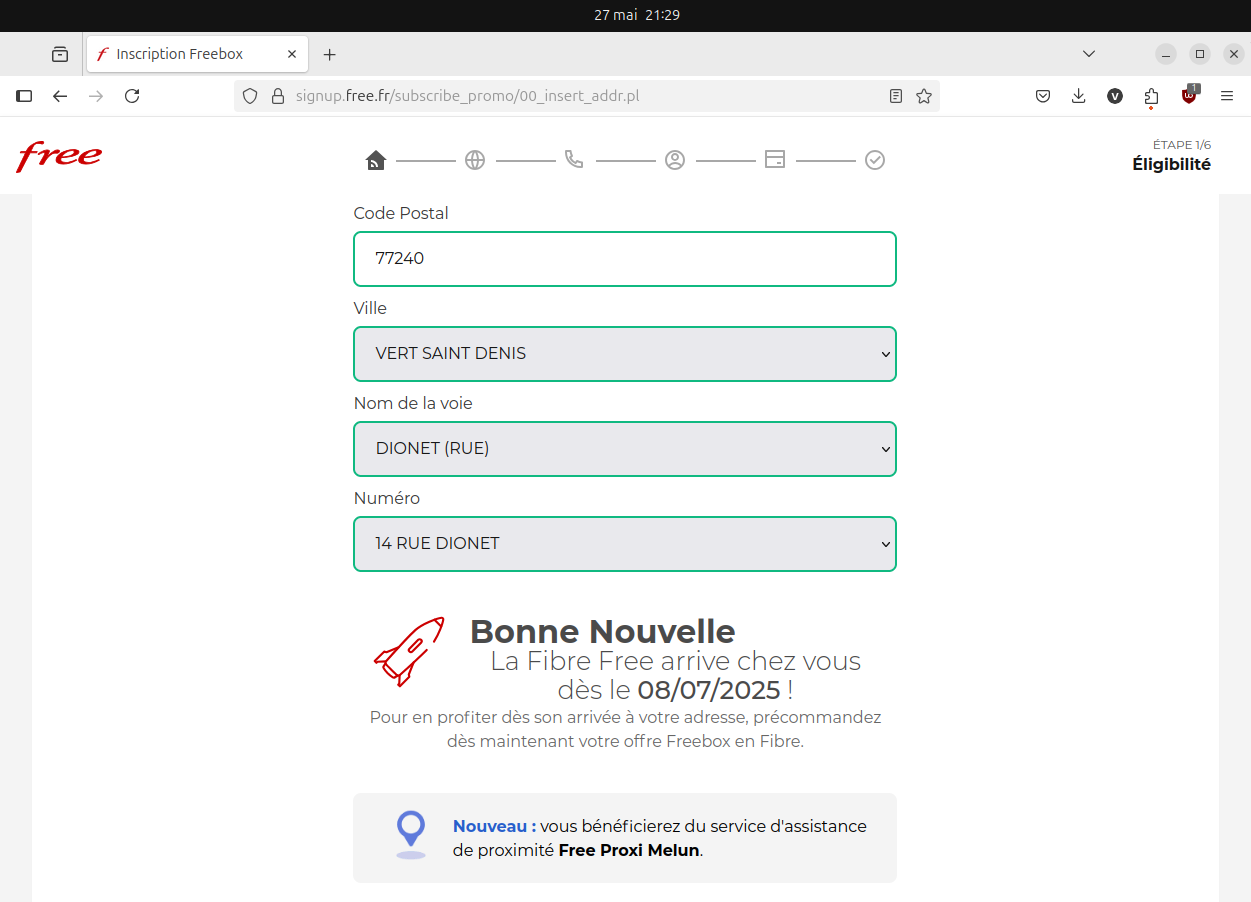Maximize the browser window
The width and height of the screenshot is (1251, 902).
[1200, 54]
